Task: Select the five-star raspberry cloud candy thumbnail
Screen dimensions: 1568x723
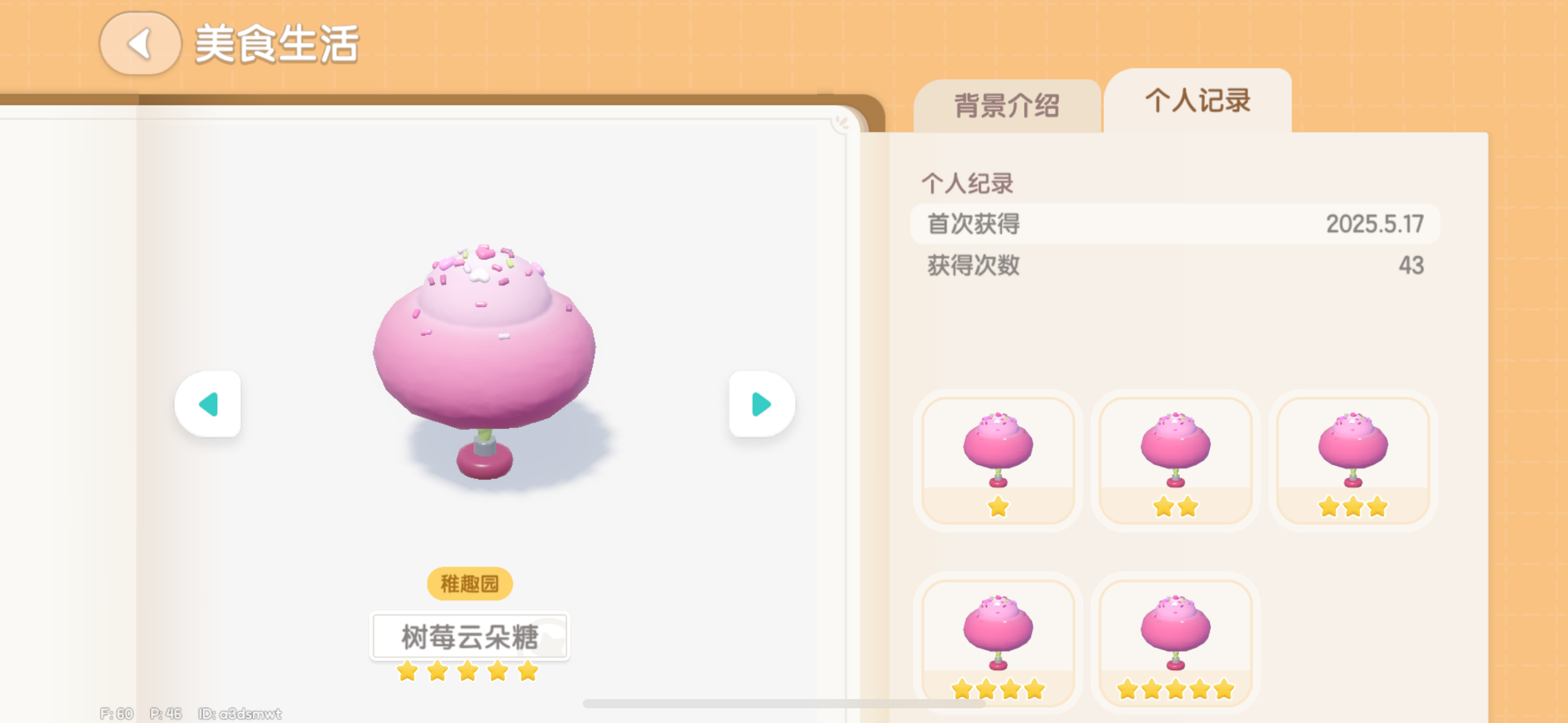Action: pyautogui.click(x=1175, y=643)
